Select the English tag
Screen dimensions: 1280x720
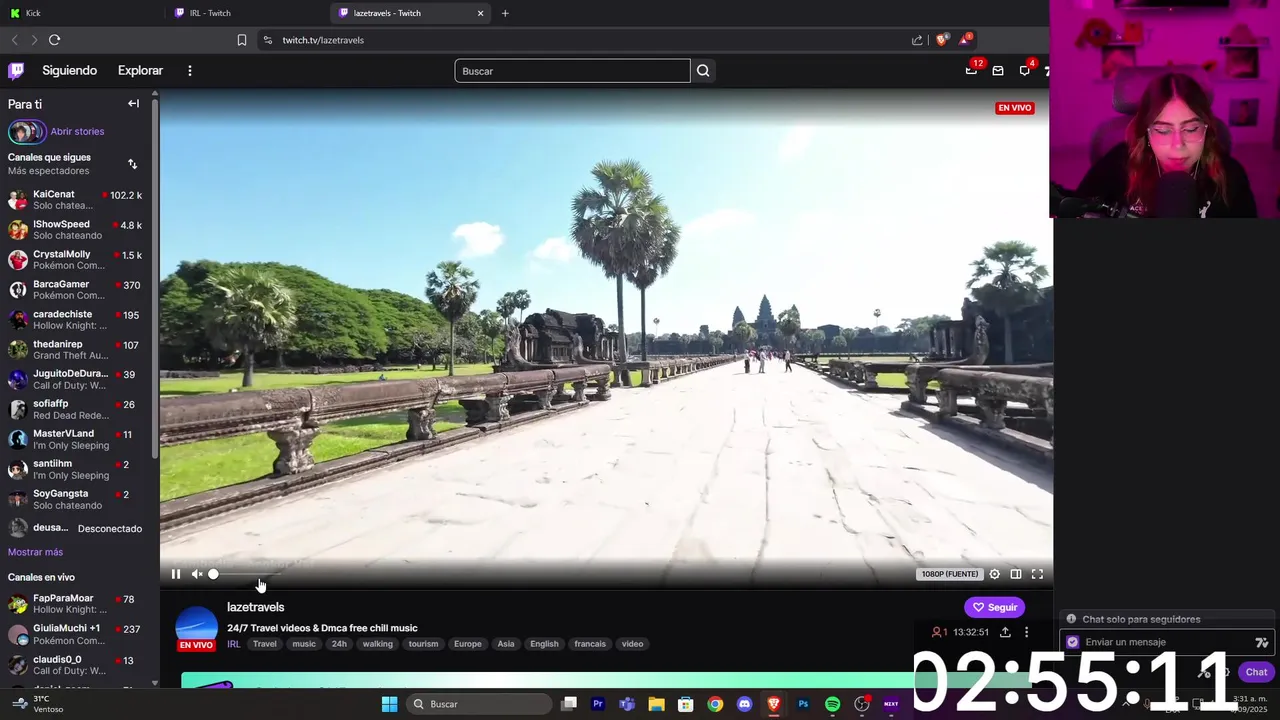click(544, 644)
